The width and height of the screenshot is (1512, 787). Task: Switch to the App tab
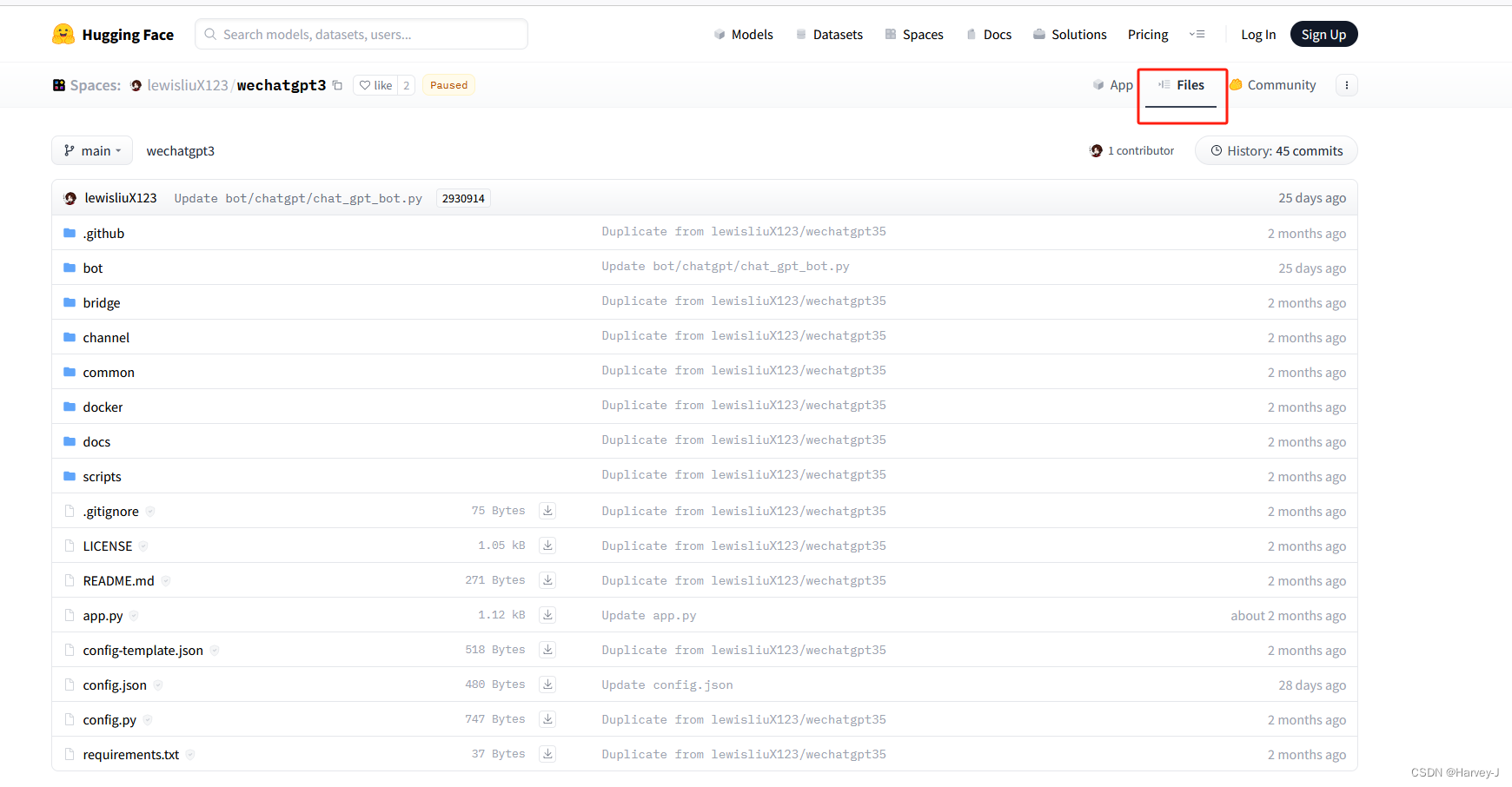[1113, 85]
